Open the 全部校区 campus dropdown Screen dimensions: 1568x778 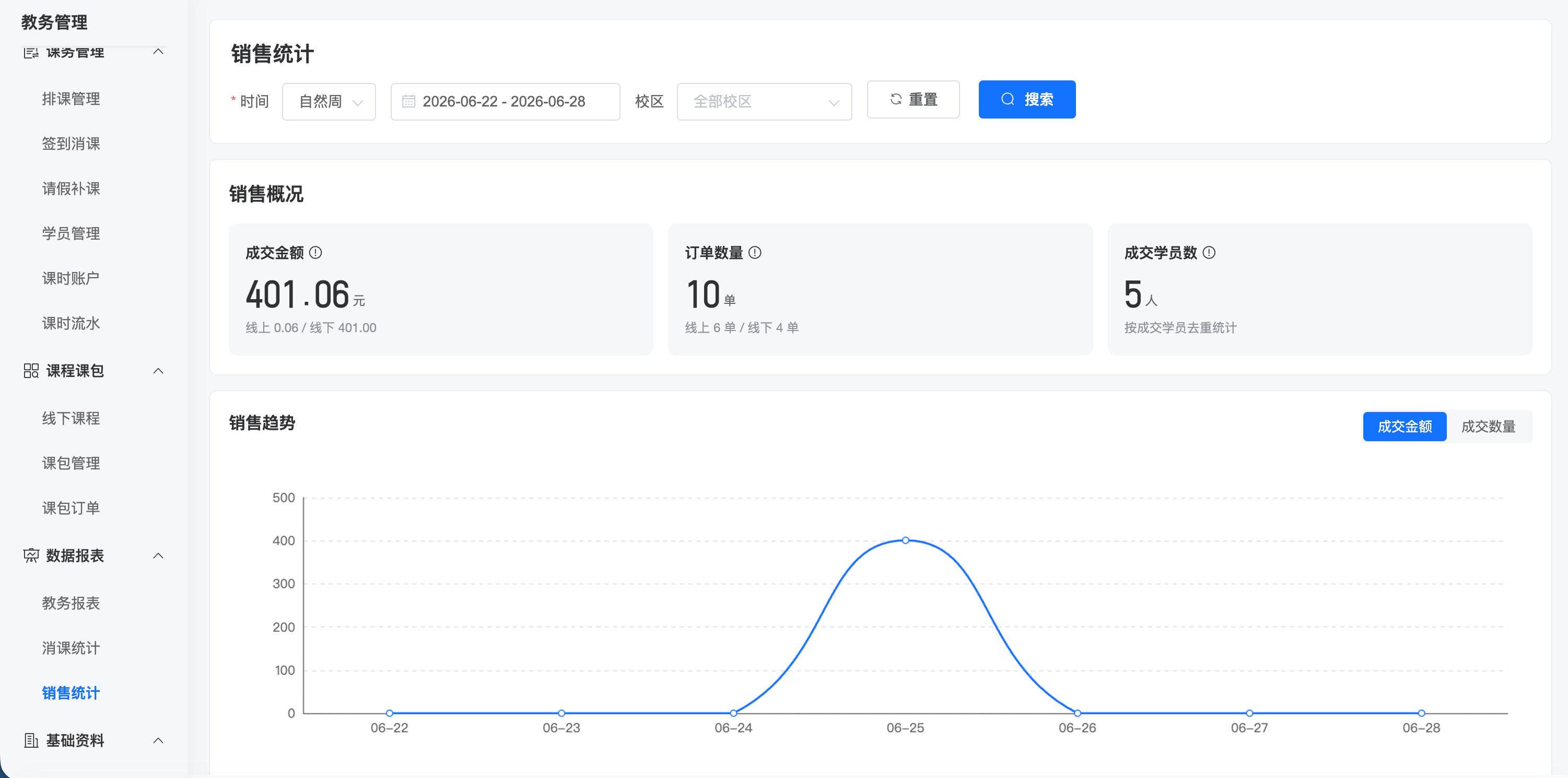click(x=764, y=102)
